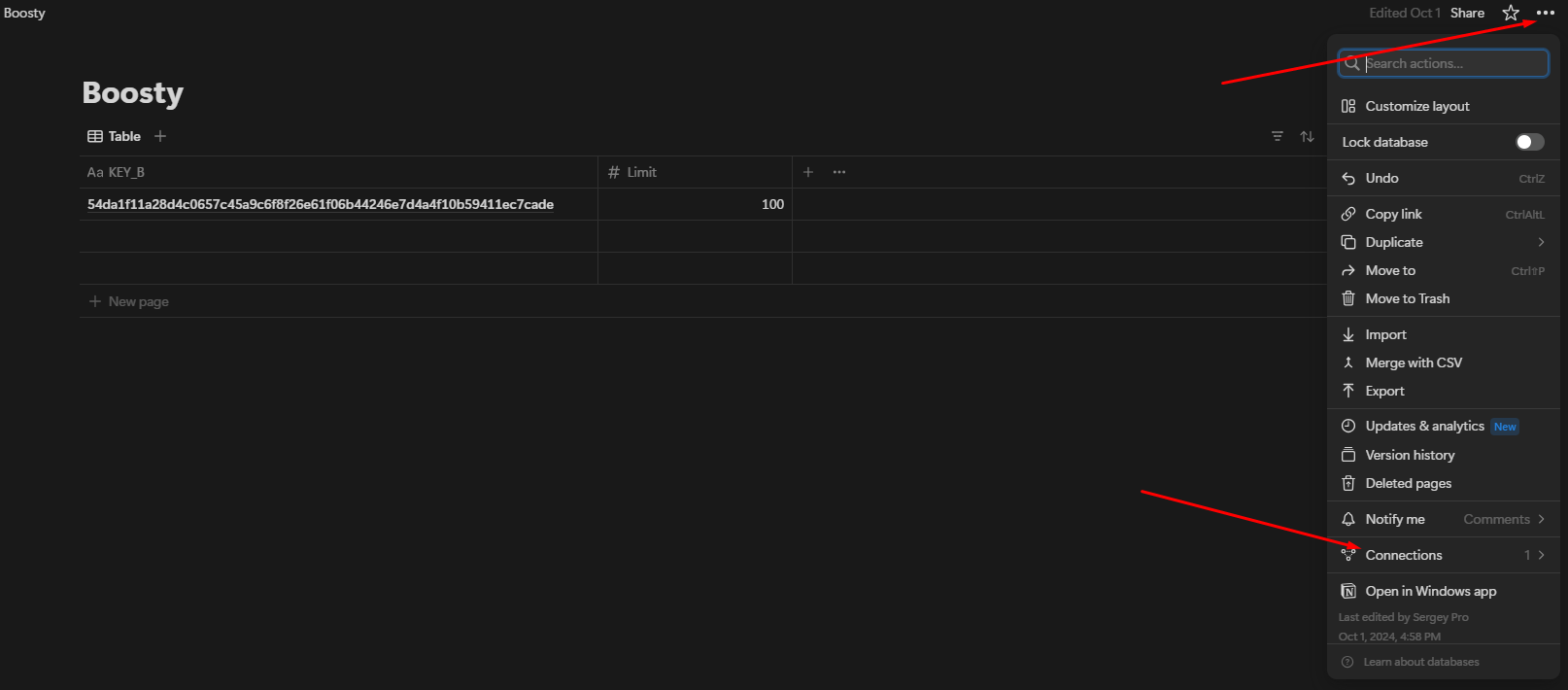Click the Import download icon

(1348, 334)
